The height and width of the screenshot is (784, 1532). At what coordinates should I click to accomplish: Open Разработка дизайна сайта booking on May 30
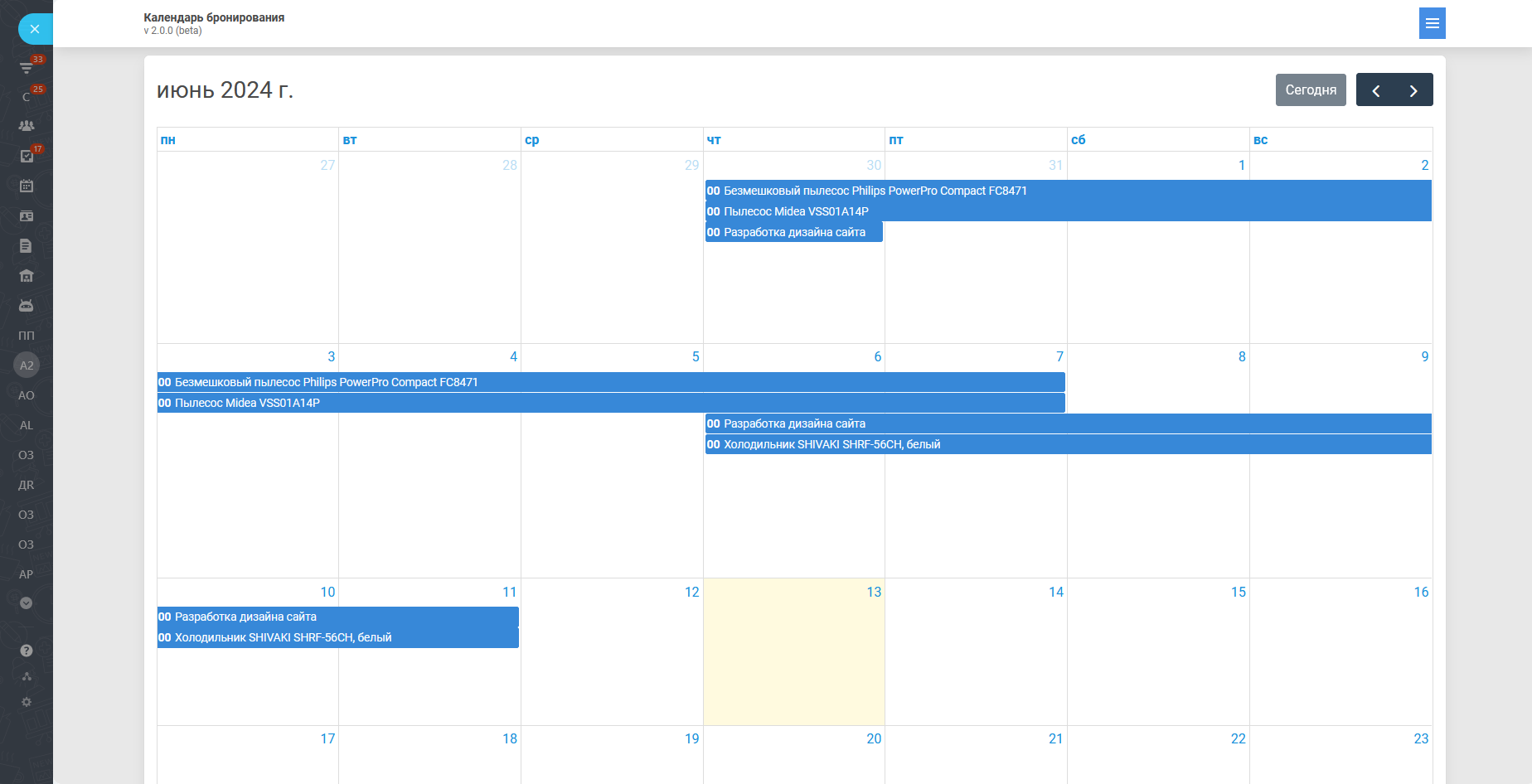pos(794,232)
